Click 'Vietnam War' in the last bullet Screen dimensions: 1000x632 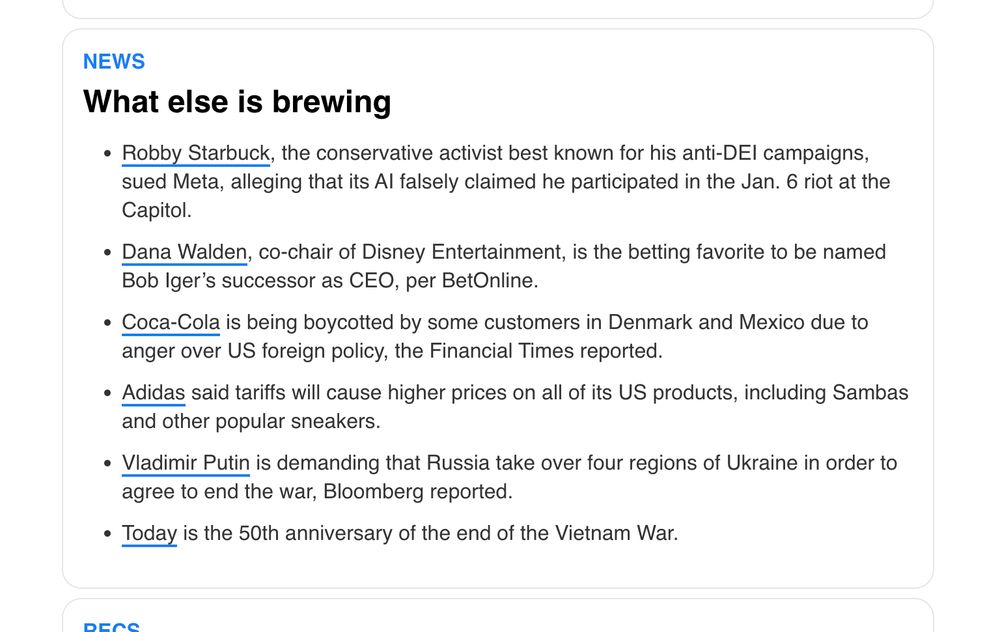tap(616, 533)
